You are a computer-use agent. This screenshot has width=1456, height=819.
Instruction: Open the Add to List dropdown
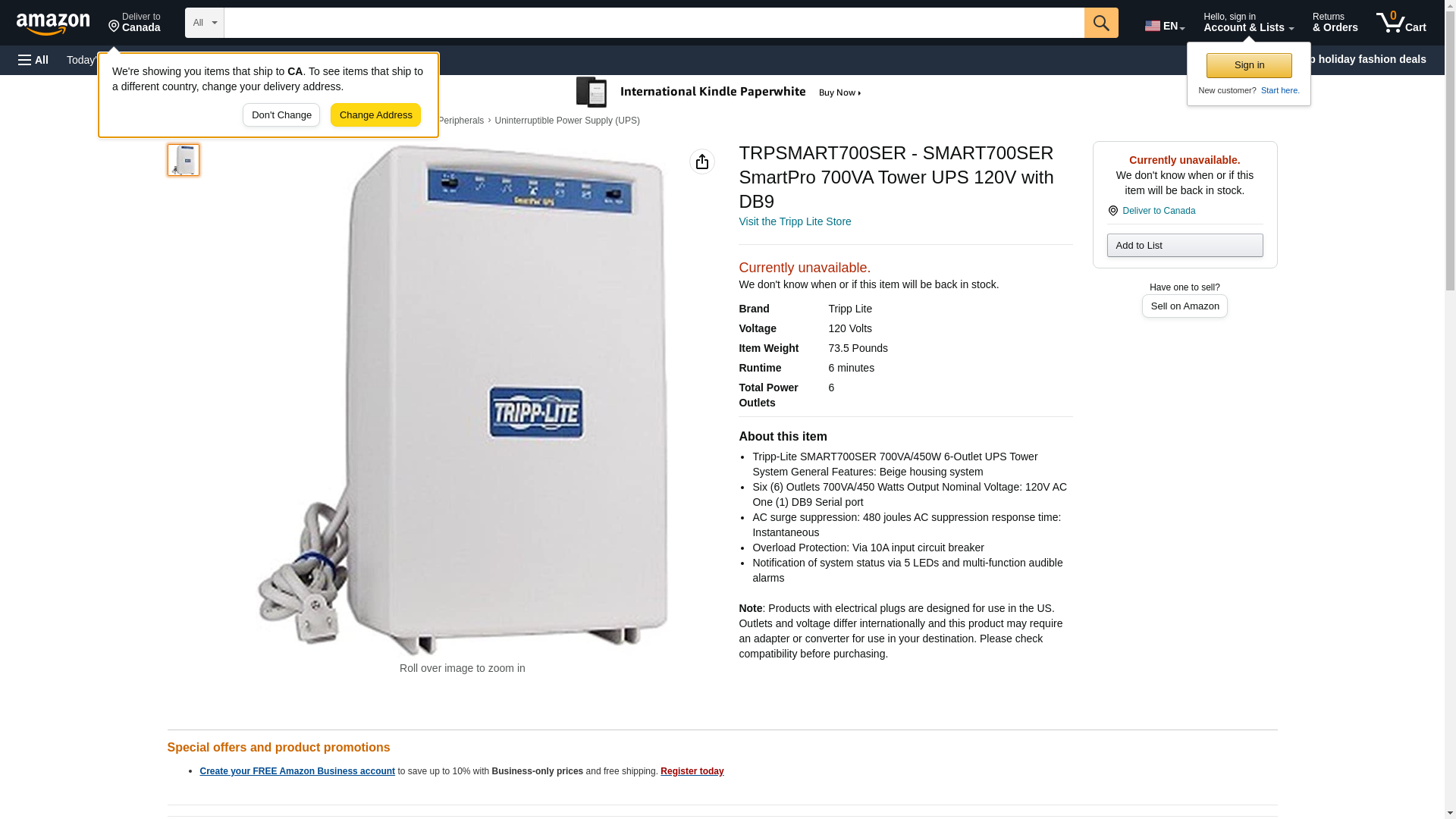tap(1185, 245)
